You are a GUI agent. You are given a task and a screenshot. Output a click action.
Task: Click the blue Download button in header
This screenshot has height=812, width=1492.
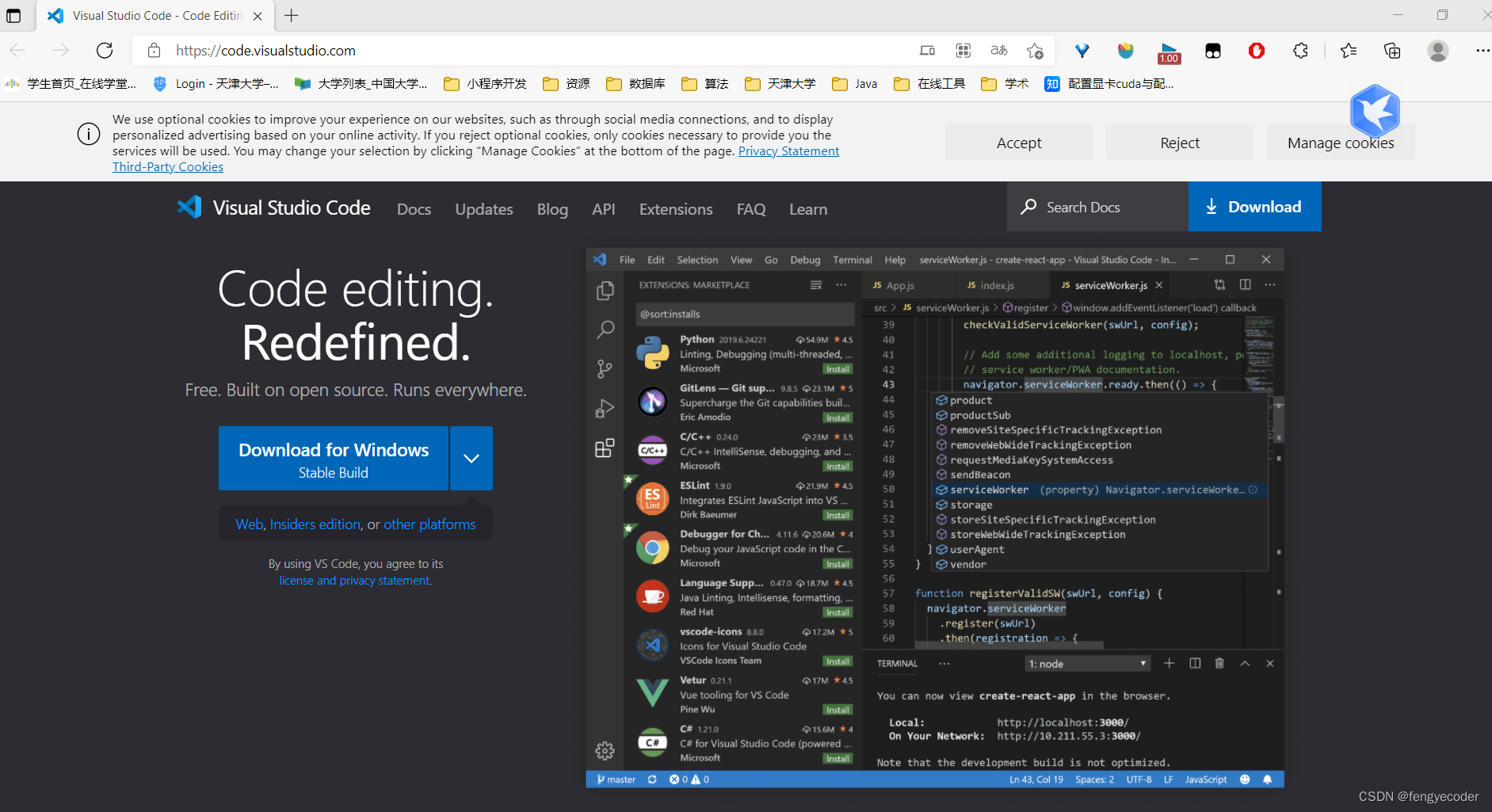click(x=1254, y=207)
